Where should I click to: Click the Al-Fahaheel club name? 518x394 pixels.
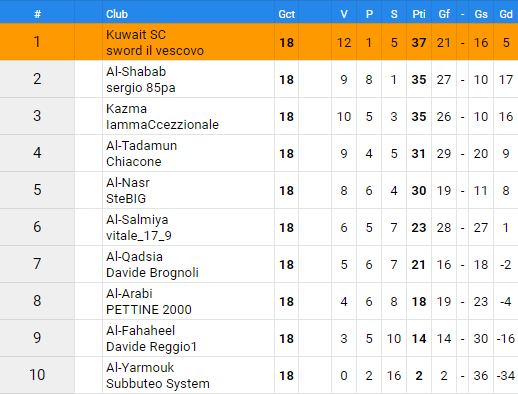tap(140, 331)
